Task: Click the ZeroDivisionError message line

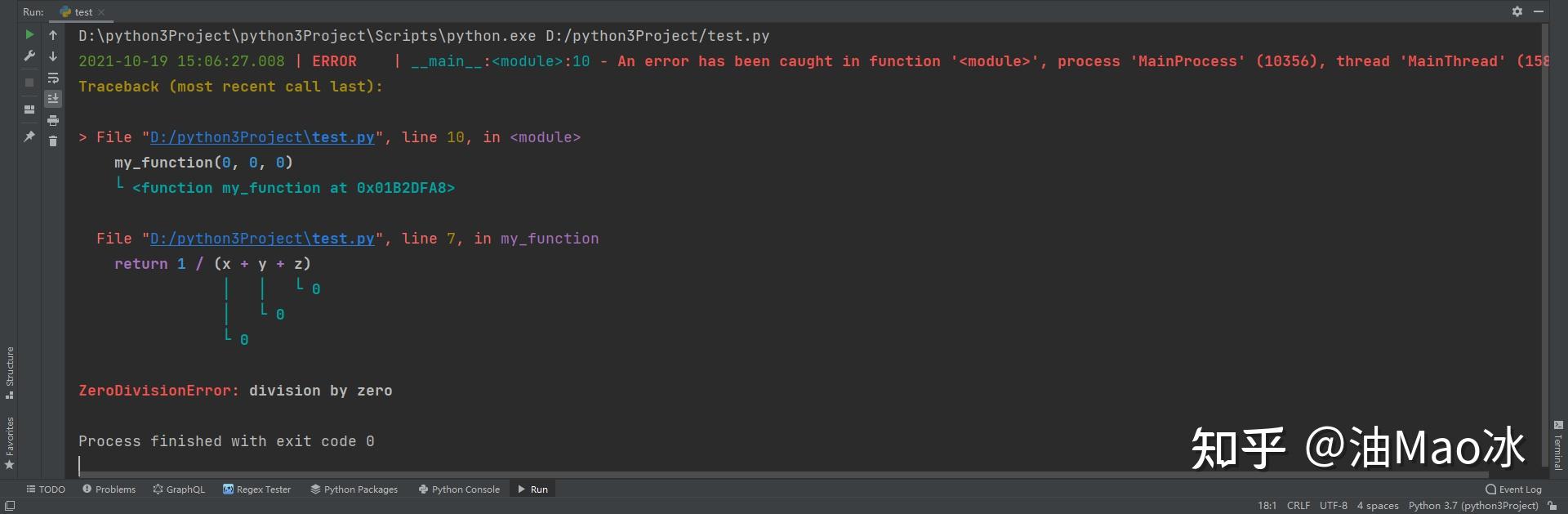Action: point(235,391)
